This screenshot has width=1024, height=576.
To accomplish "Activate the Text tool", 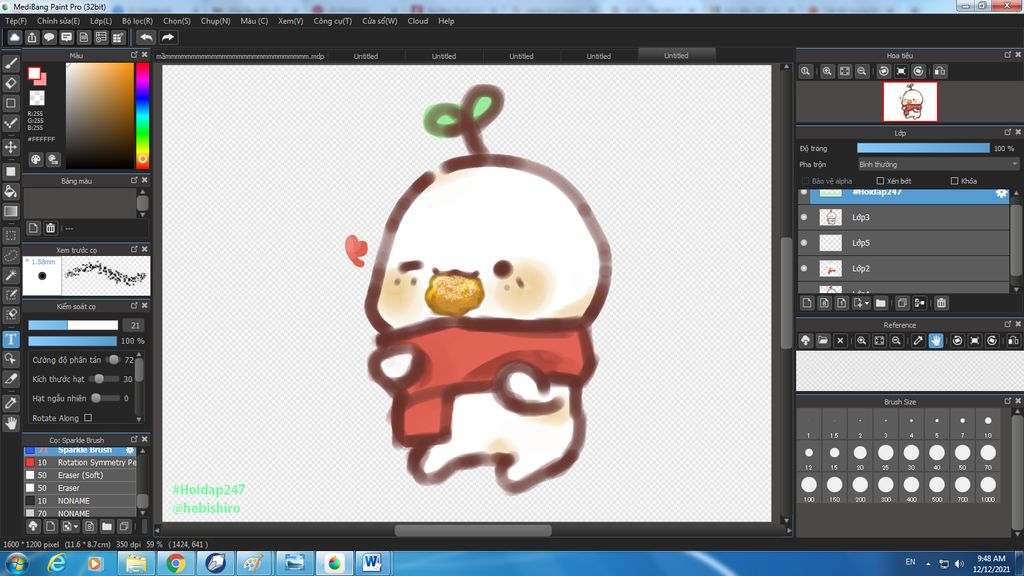I will tap(10, 339).
